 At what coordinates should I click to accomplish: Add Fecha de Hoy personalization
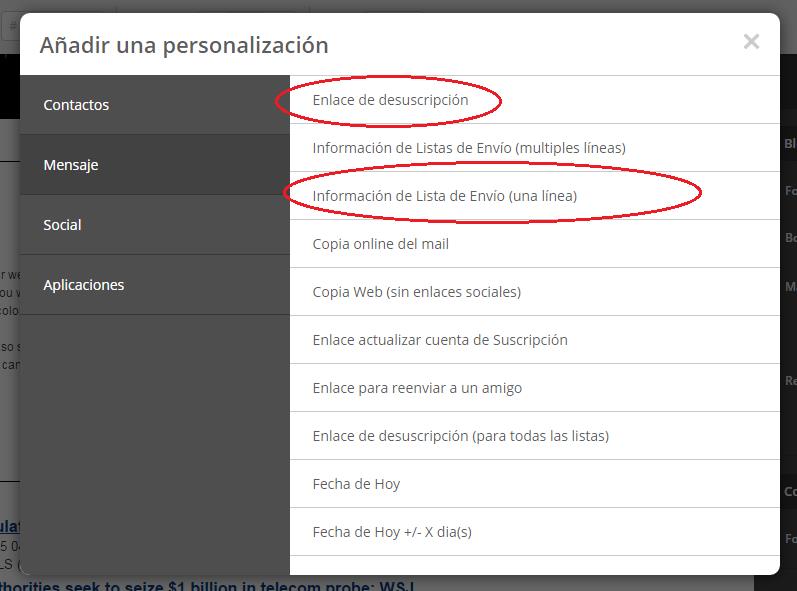(x=535, y=484)
